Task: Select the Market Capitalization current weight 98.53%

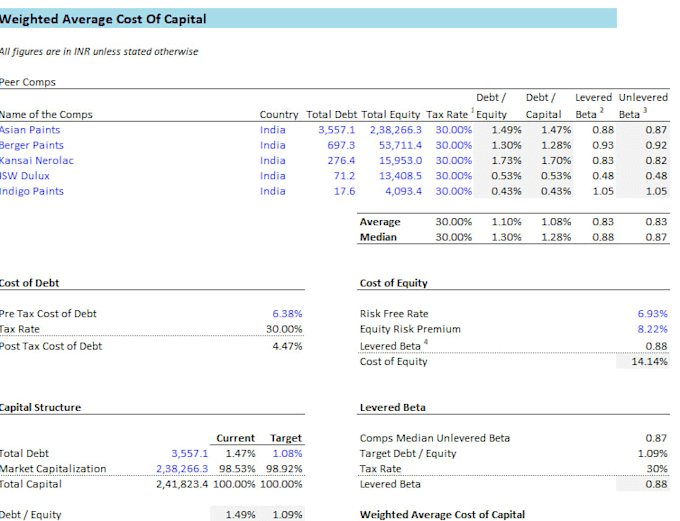Action: coord(237,469)
